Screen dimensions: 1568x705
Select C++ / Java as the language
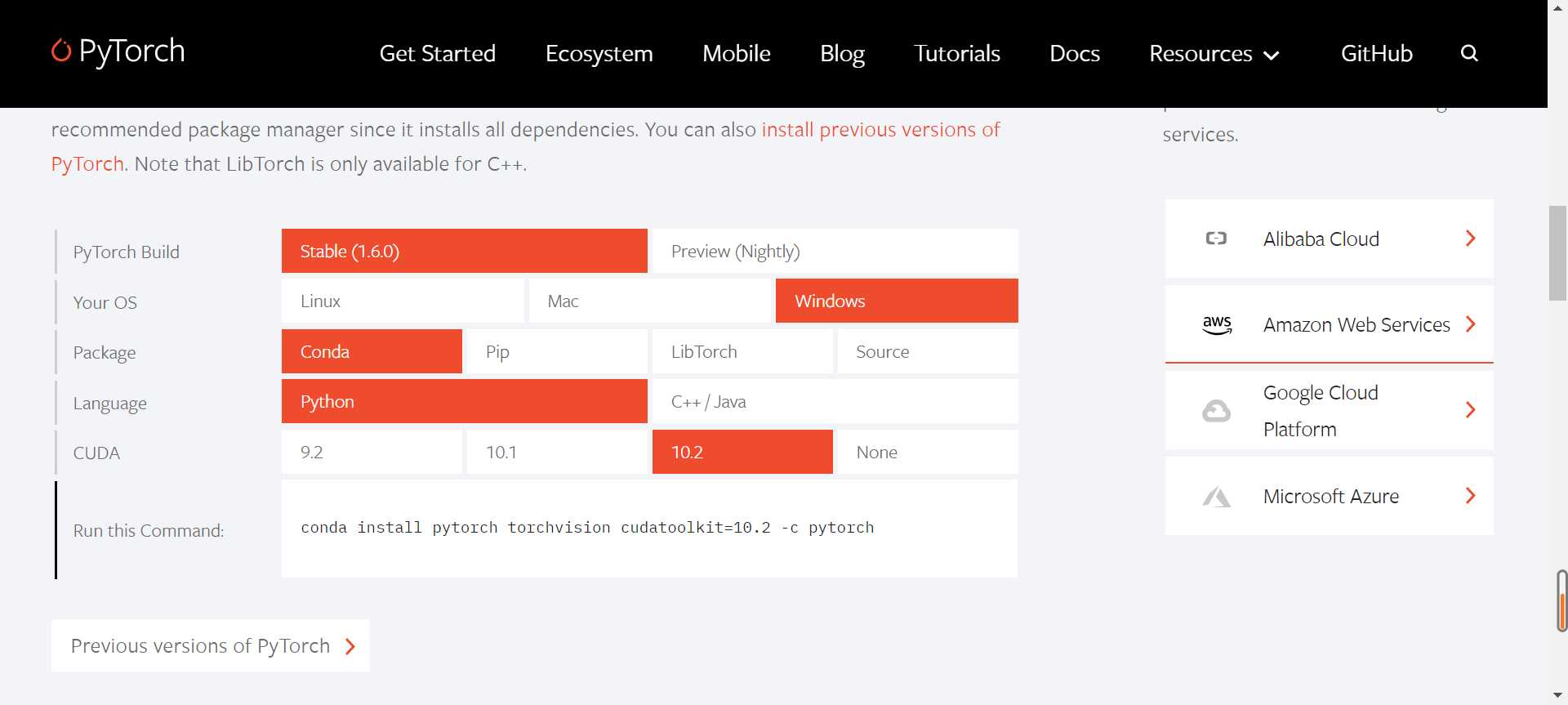835,401
